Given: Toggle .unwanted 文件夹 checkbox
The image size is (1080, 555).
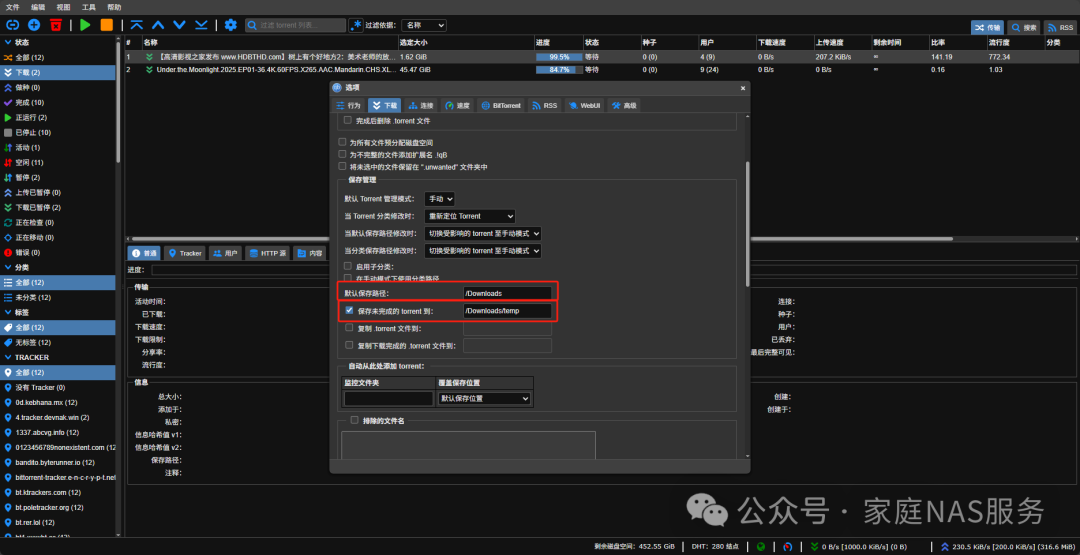Looking at the screenshot, I should 342,167.
